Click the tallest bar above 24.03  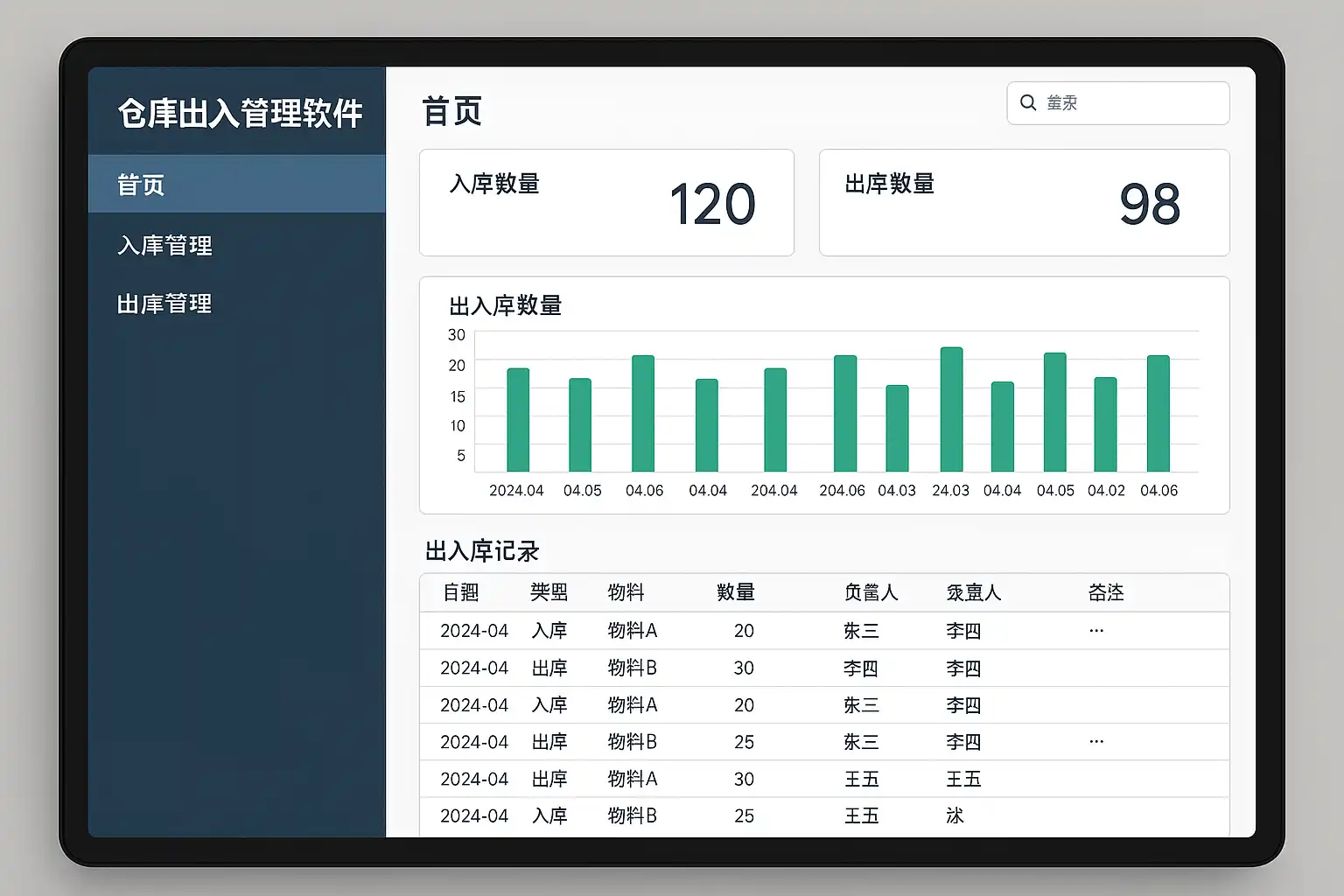point(951,409)
